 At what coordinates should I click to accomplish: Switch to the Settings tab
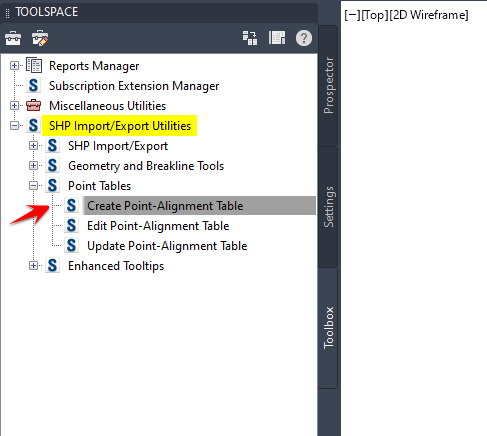pos(328,207)
